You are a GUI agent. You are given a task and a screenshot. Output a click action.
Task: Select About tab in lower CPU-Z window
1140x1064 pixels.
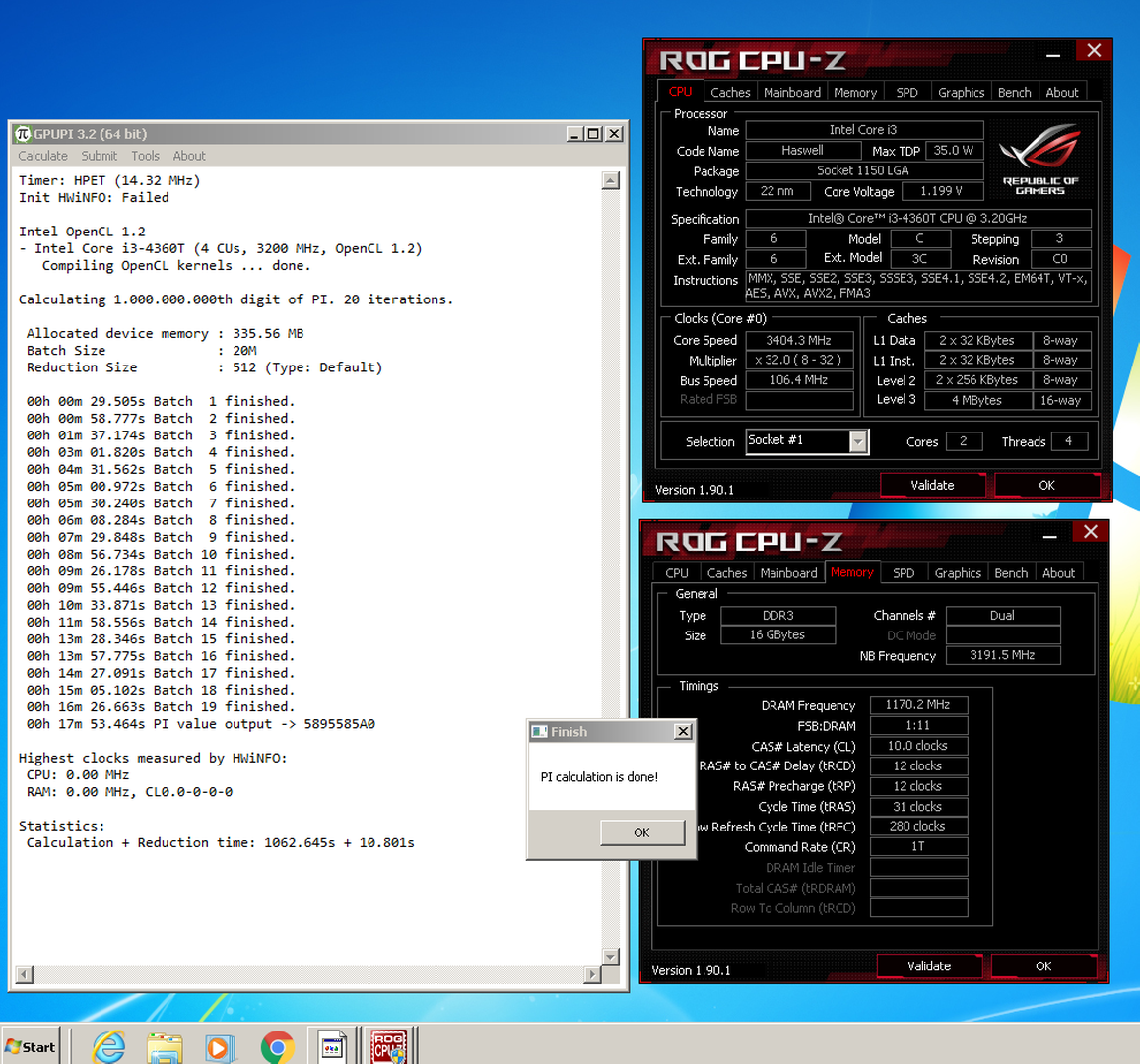pyautogui.click(x=1058, y=573)
